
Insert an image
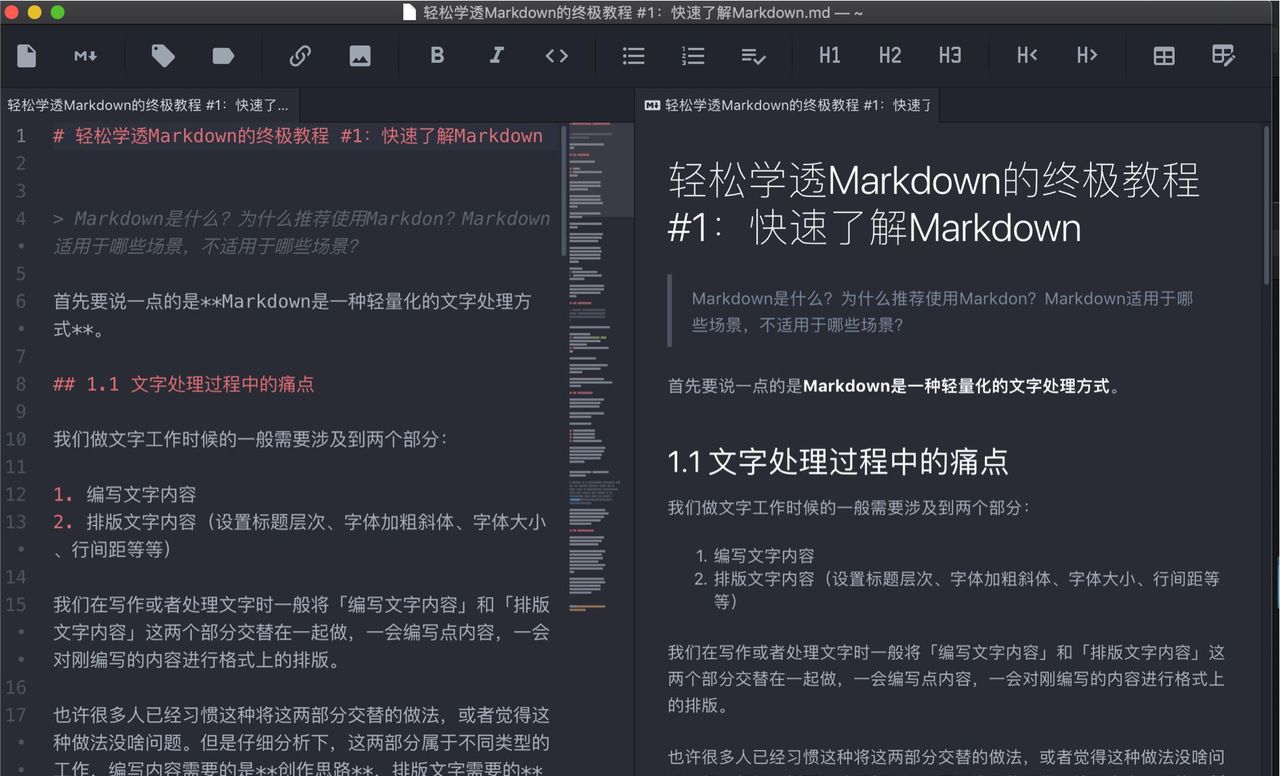click(x=360, y=55)
